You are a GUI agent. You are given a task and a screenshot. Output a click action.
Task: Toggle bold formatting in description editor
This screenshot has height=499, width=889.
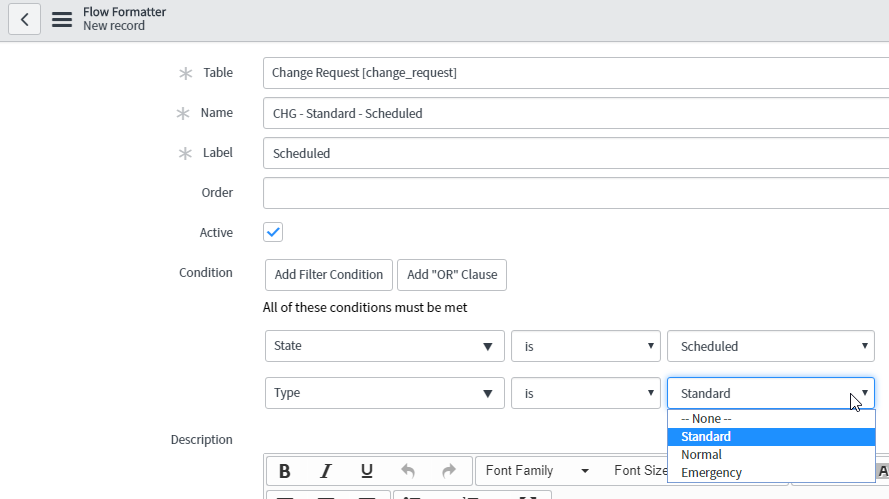(285, 471)
